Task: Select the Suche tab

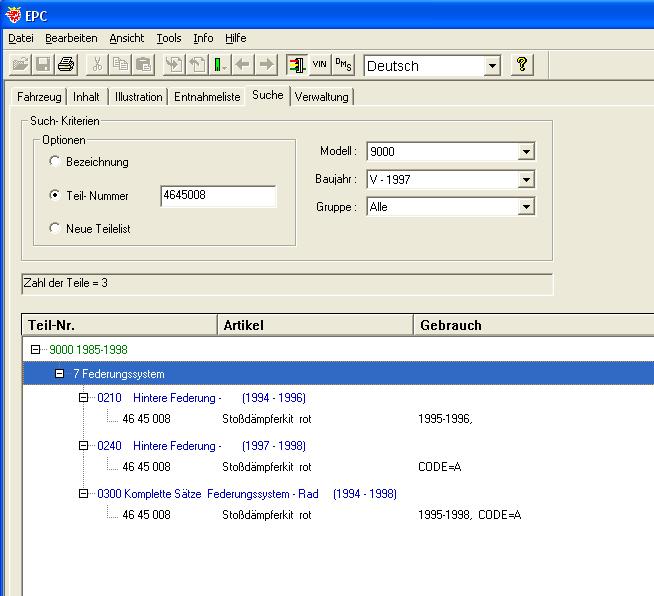Action: [x=268, y=95]
